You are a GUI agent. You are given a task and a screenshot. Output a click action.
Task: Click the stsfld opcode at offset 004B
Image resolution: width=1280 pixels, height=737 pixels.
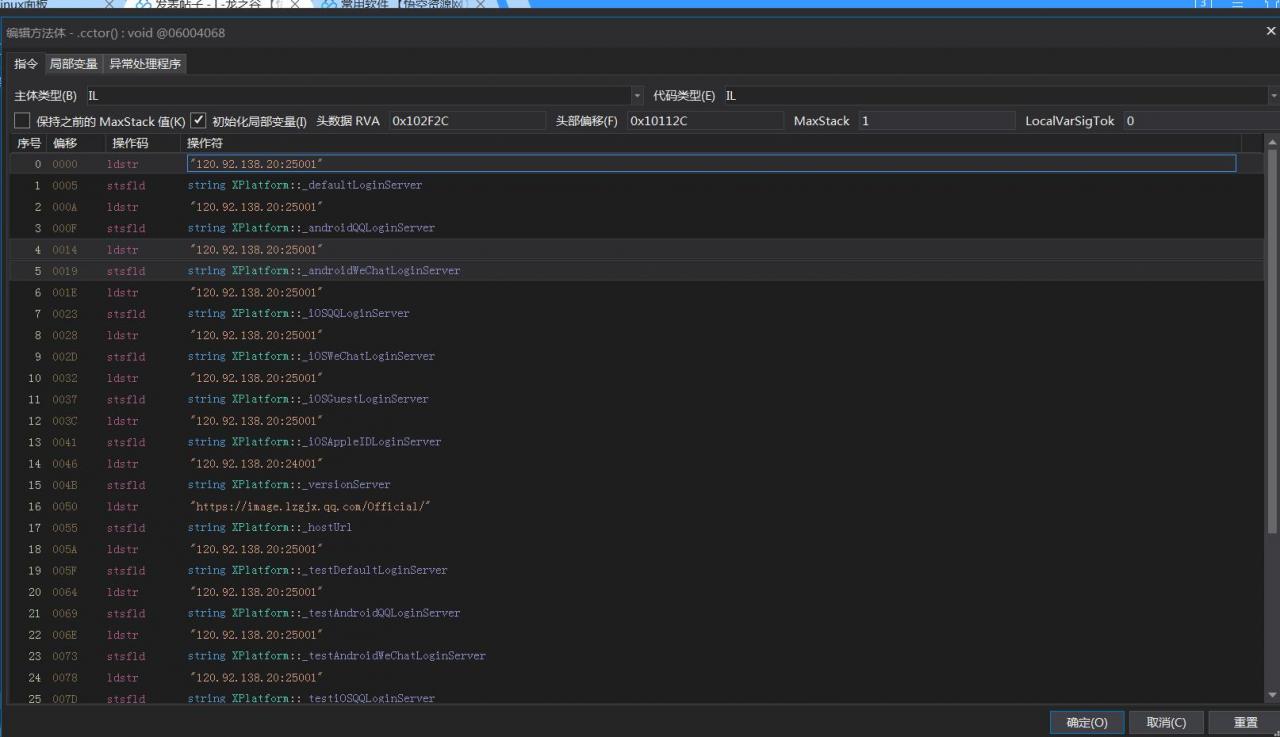pyautogui.click(x=126, y=485)
